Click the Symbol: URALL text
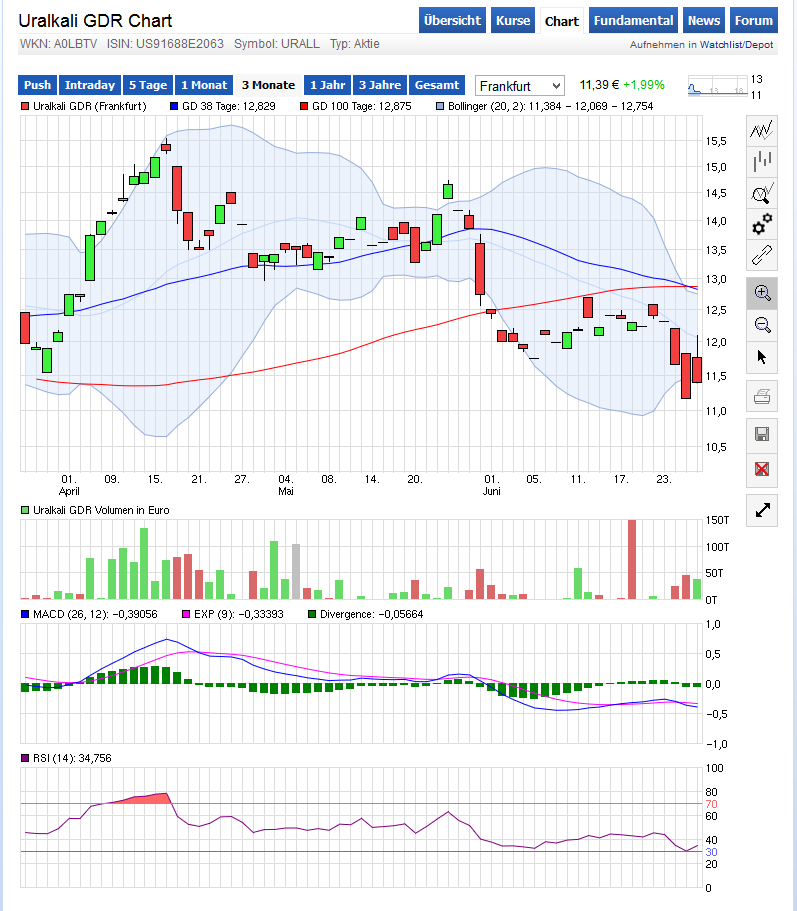The height and width of the screenshot is (911, 797). point(277,44)
